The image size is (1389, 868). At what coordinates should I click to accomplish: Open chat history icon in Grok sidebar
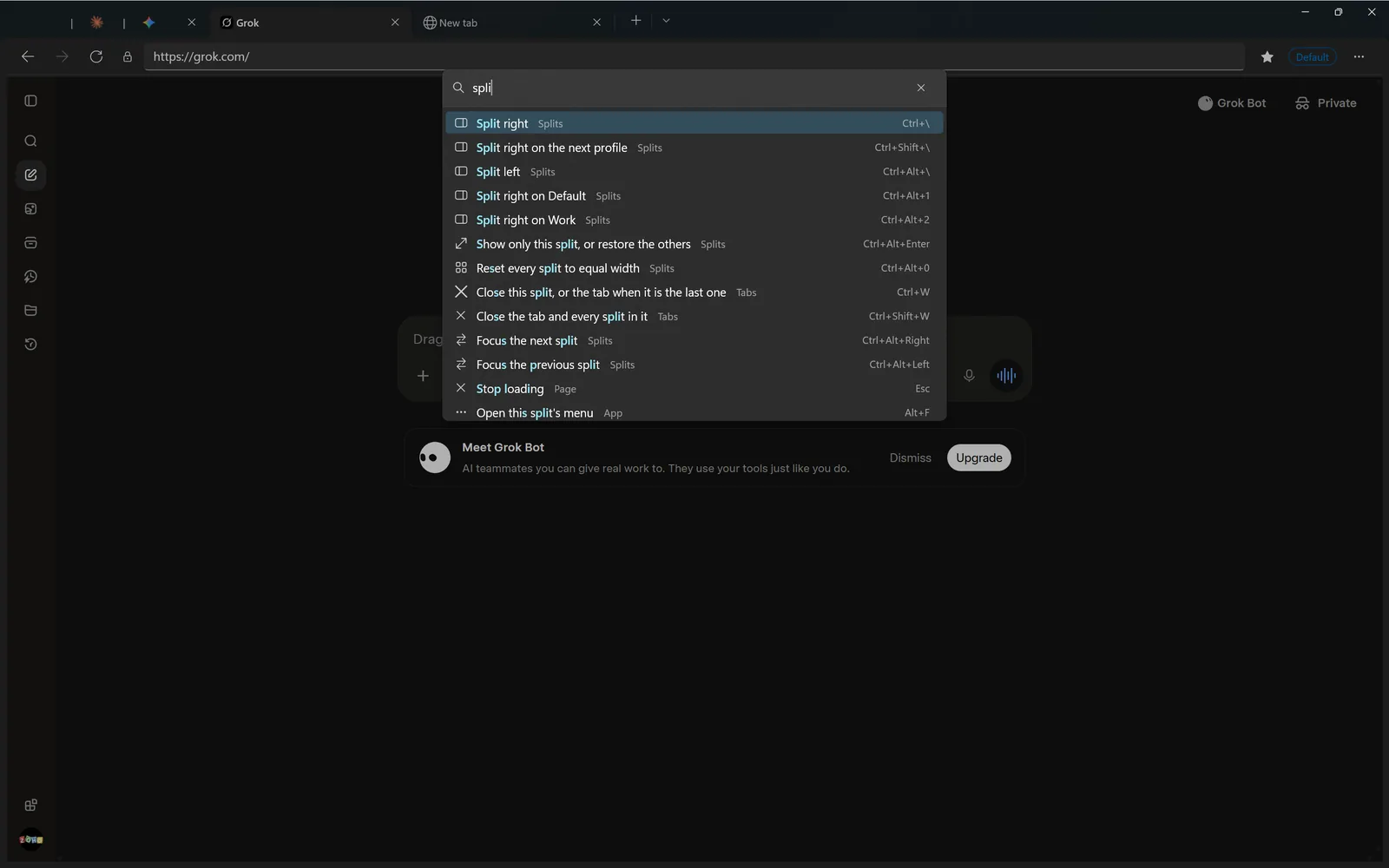(x=30, y=344)
